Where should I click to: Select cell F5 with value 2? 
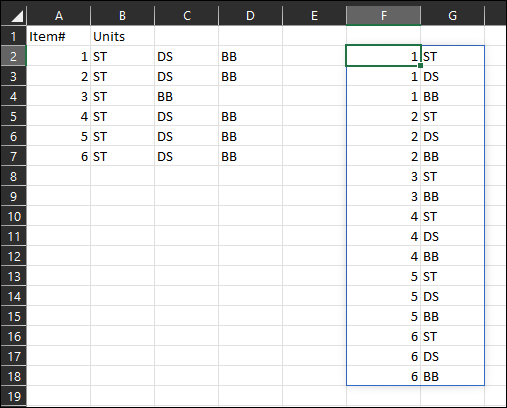coord(383,116)
